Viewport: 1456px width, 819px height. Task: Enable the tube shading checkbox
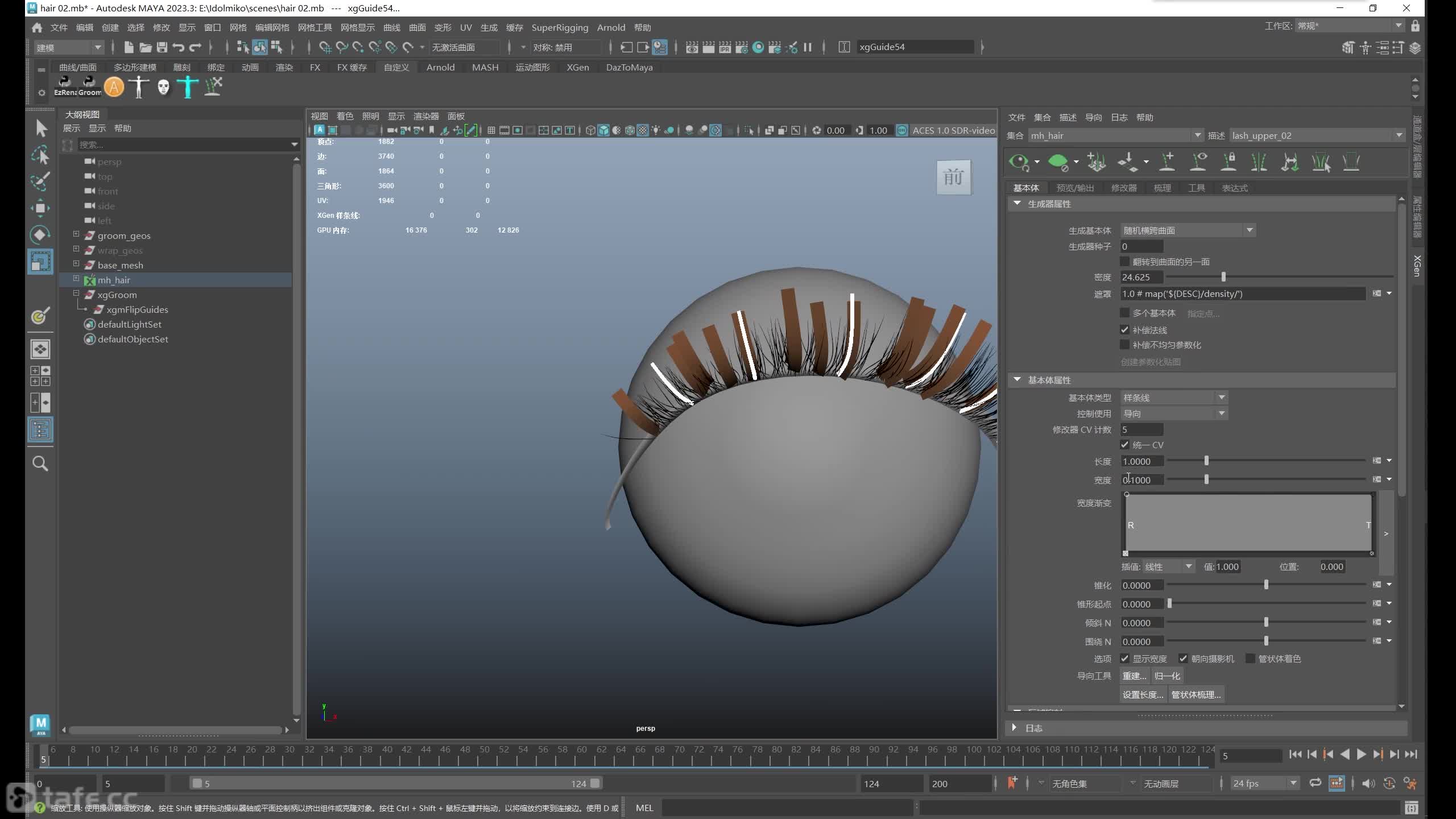pyautogui.click(x=1250, y=659)
